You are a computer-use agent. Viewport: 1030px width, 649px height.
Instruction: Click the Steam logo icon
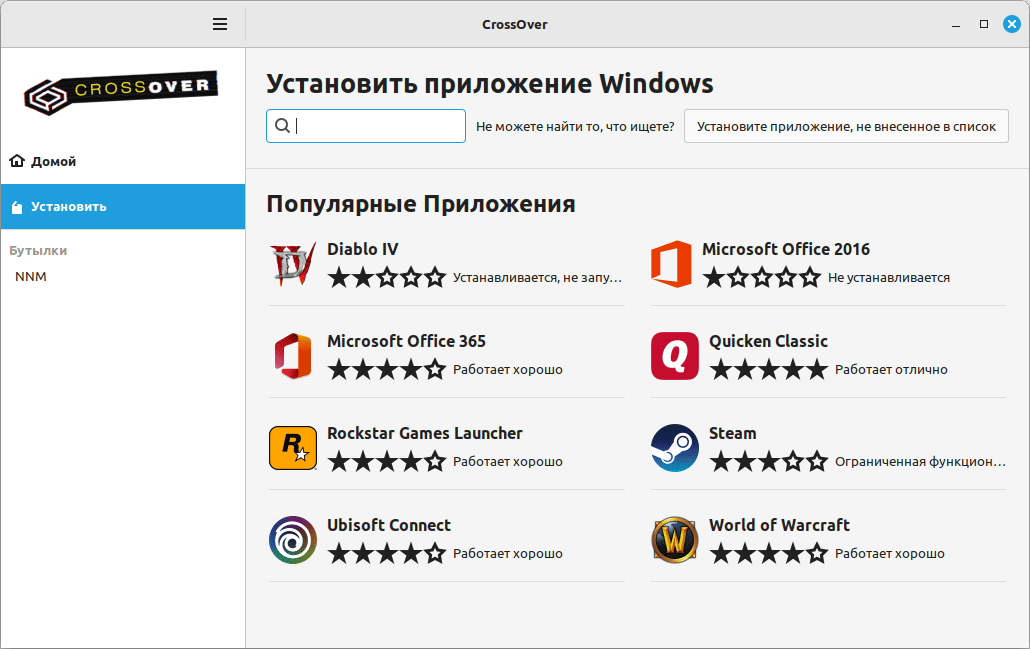click(x=675, y=448)
